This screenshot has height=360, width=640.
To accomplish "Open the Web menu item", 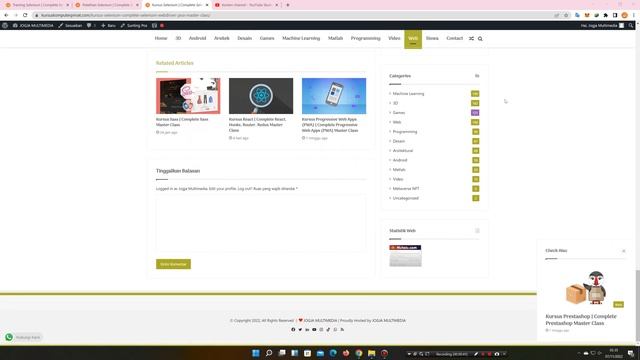I will click(x=413, y=39).
